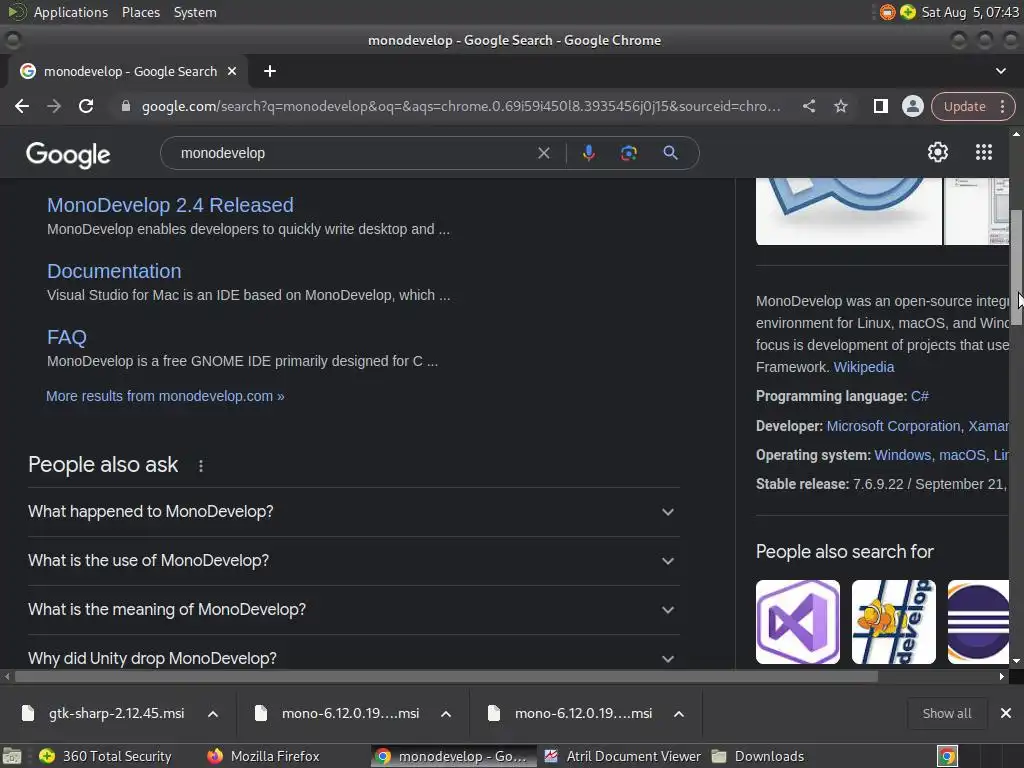Click Show all downloads

(x=946, y=713)
